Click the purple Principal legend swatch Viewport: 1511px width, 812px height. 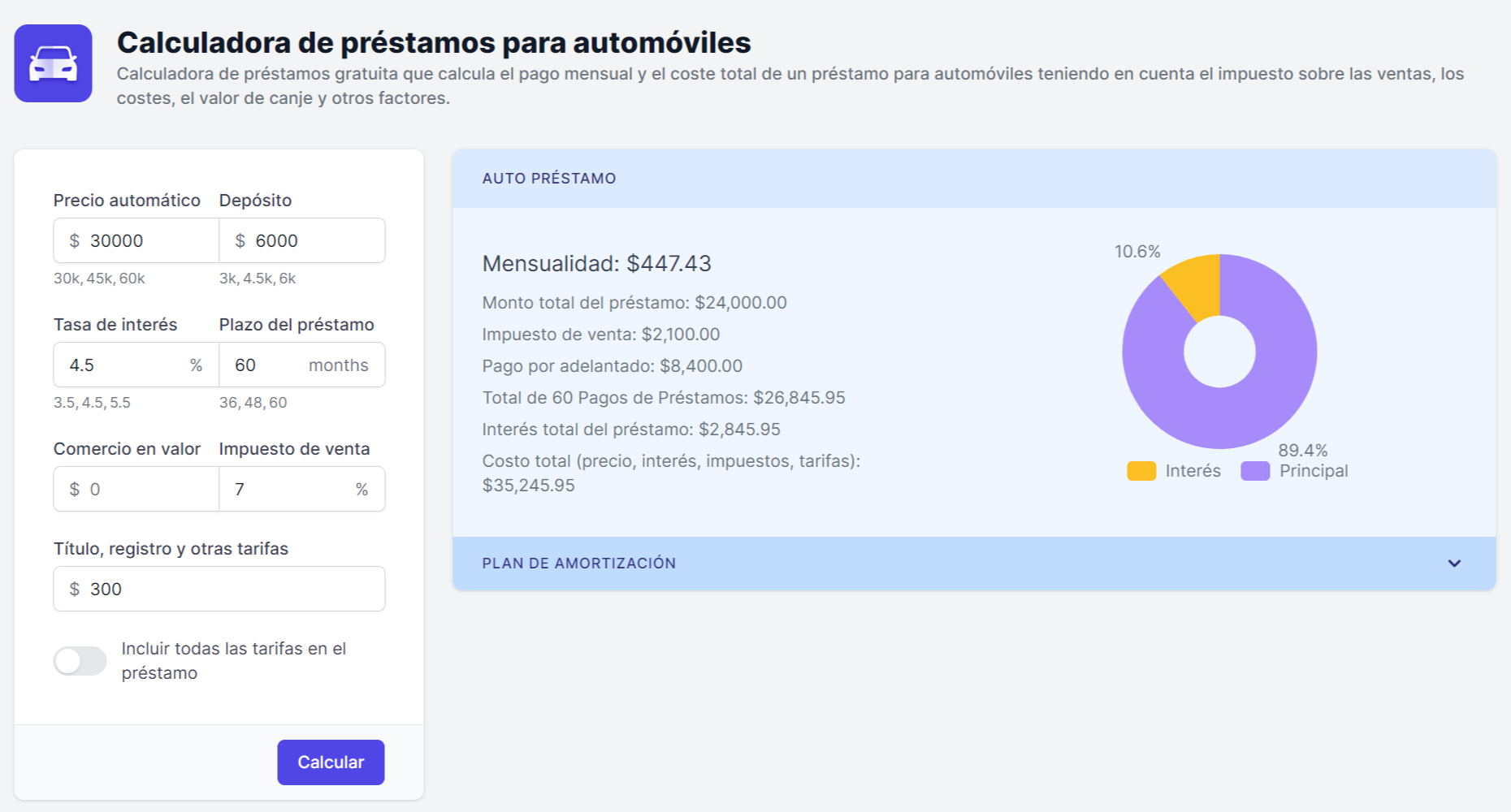tap(1255, 471)
